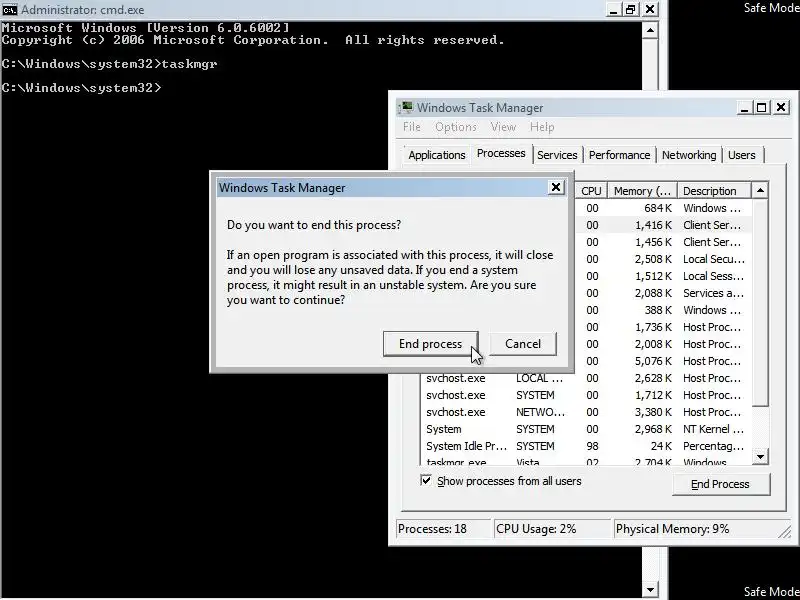Click Percentag... description cell
Viewport: 800px width, 600px height.
pyautogui.click(x=713, y=446)
